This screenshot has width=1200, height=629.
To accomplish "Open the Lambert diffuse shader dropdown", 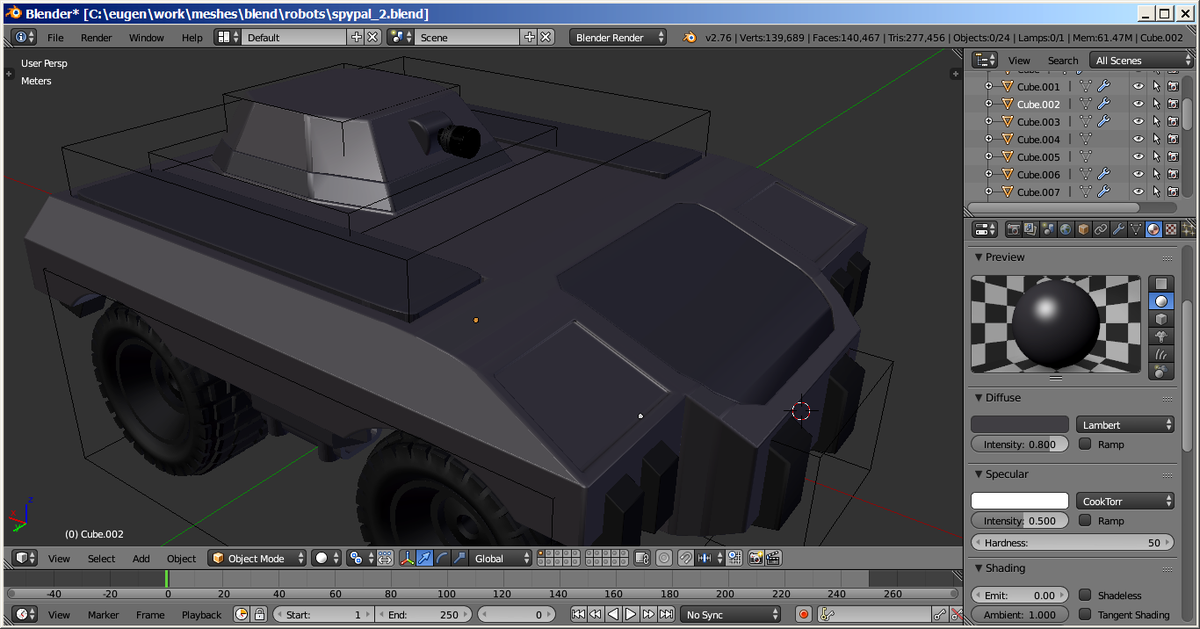I will pyautogui.click(x=1125, y=425).
